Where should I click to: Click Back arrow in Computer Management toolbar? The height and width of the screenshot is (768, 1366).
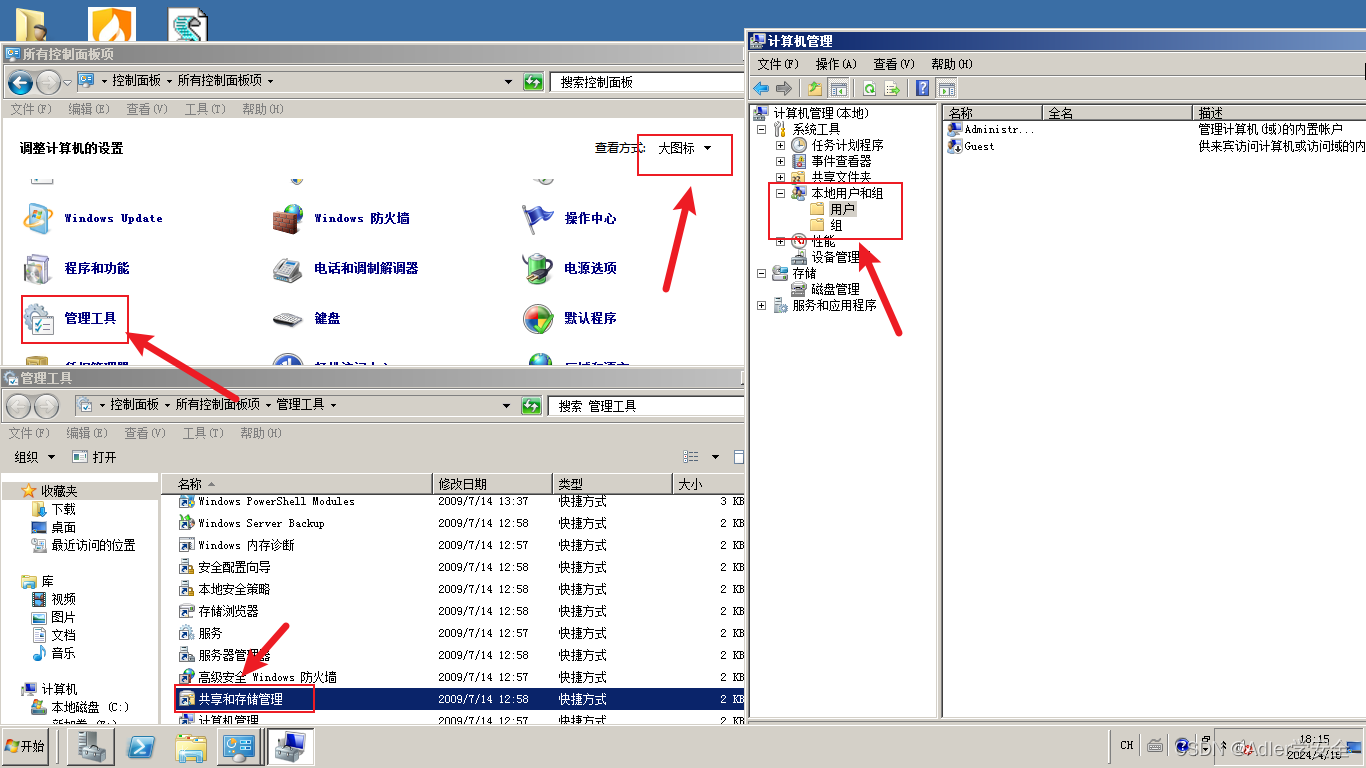761,88
